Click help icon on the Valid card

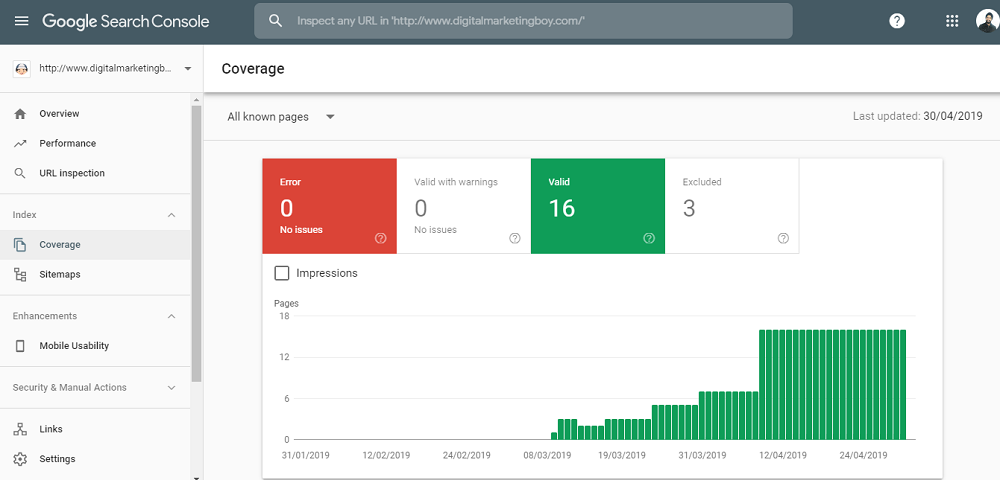[x=649, y=238]
